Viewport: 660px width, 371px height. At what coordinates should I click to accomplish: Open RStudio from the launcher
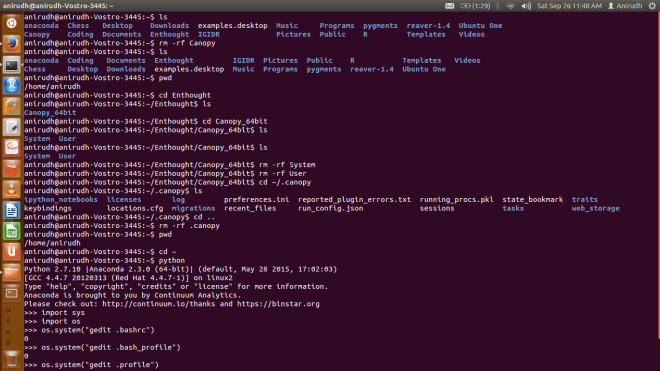click(x=11, y=85)
